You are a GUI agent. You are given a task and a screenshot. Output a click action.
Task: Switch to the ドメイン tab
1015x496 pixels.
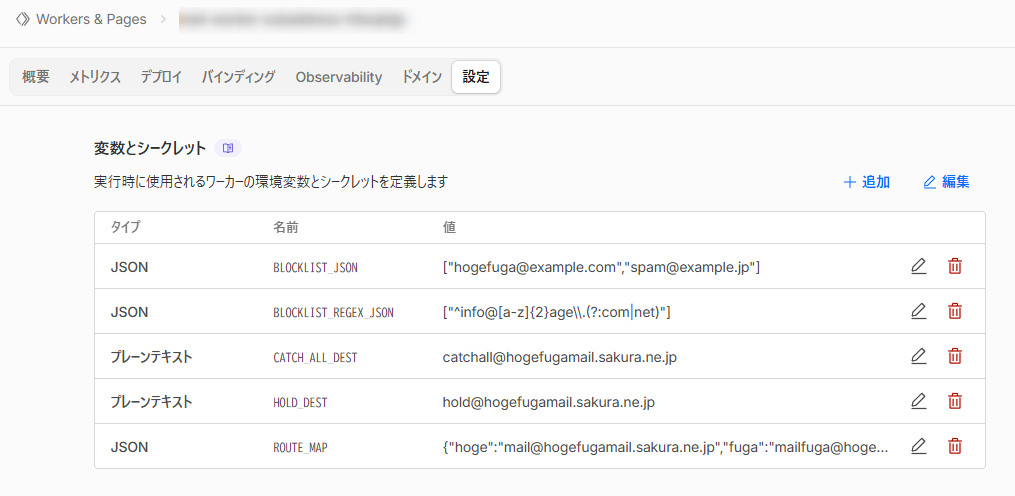[x=421, y=78]
